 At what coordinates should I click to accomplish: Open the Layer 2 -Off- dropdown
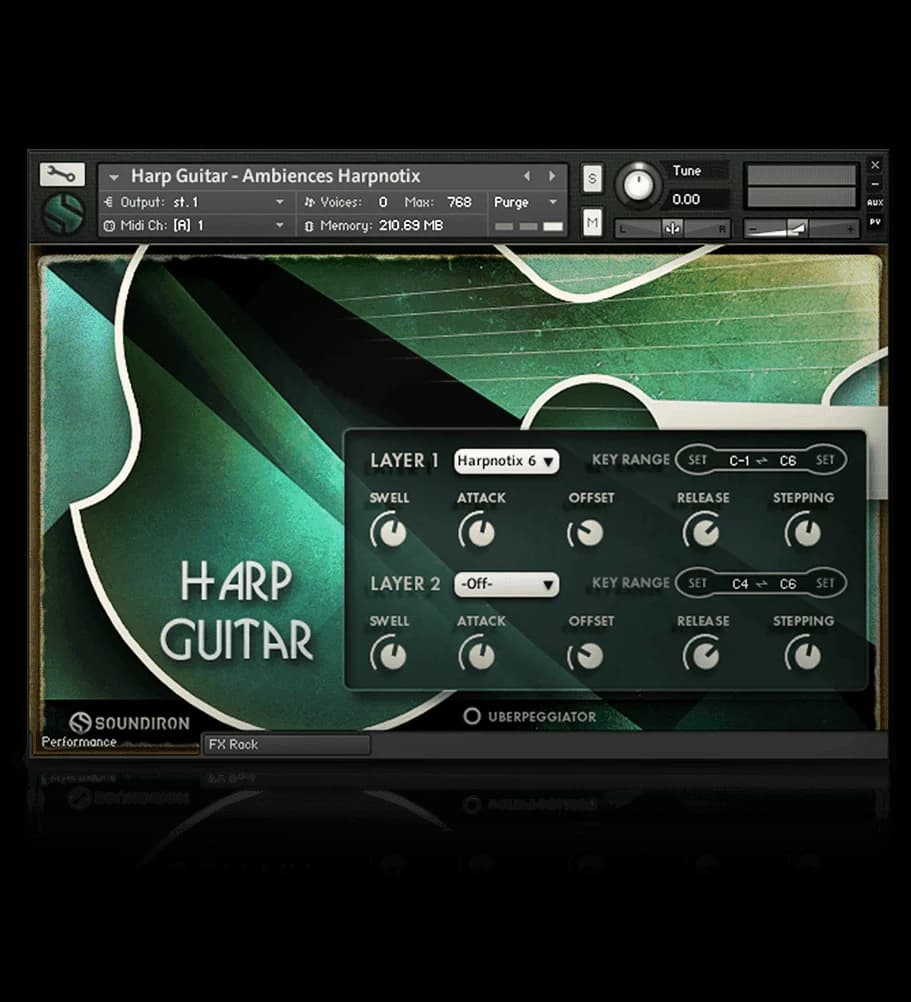[506, 585]
